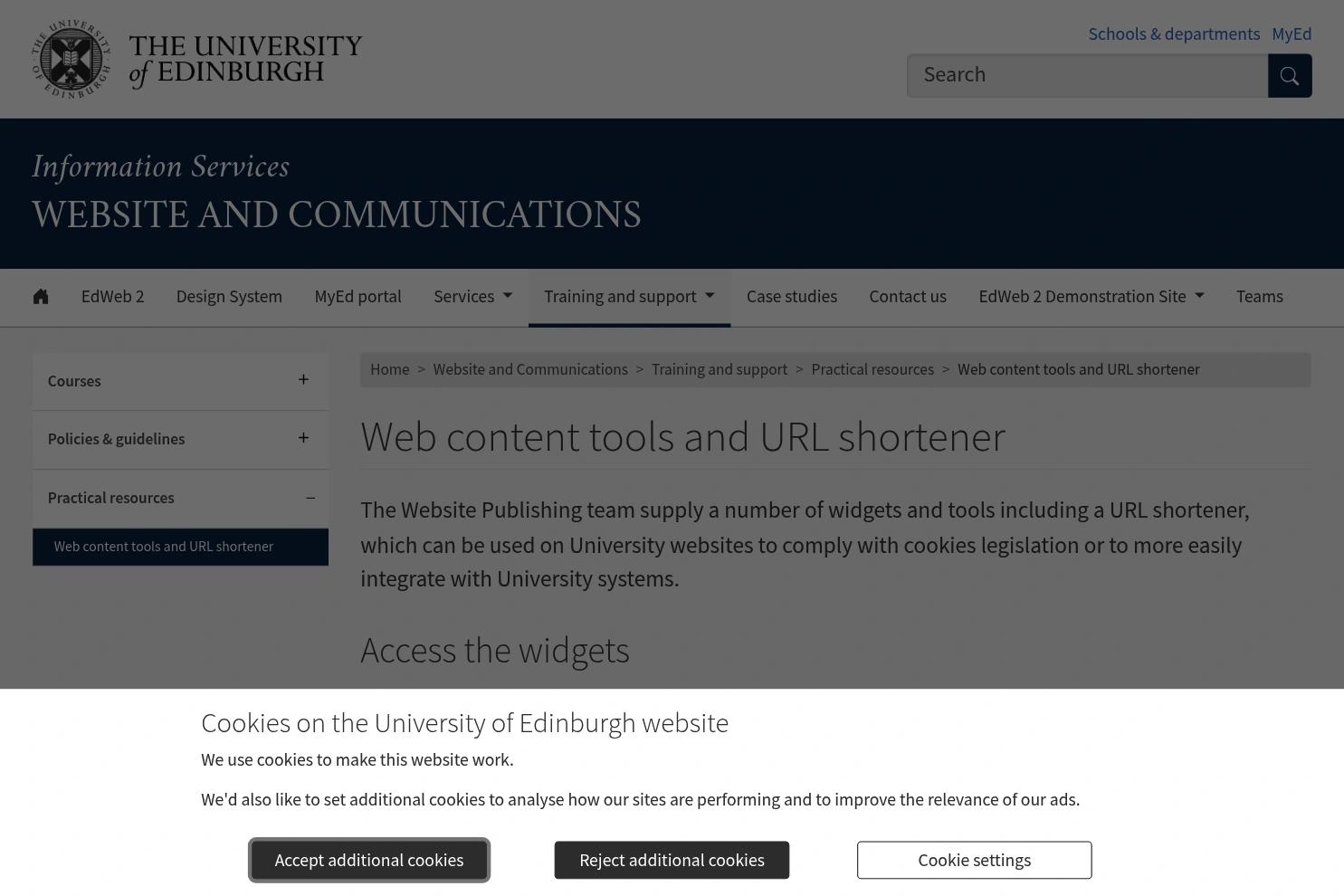Click the University of Edinburgh crest logo
This screenshot has height=896, width=1344.
click(71, 59)
